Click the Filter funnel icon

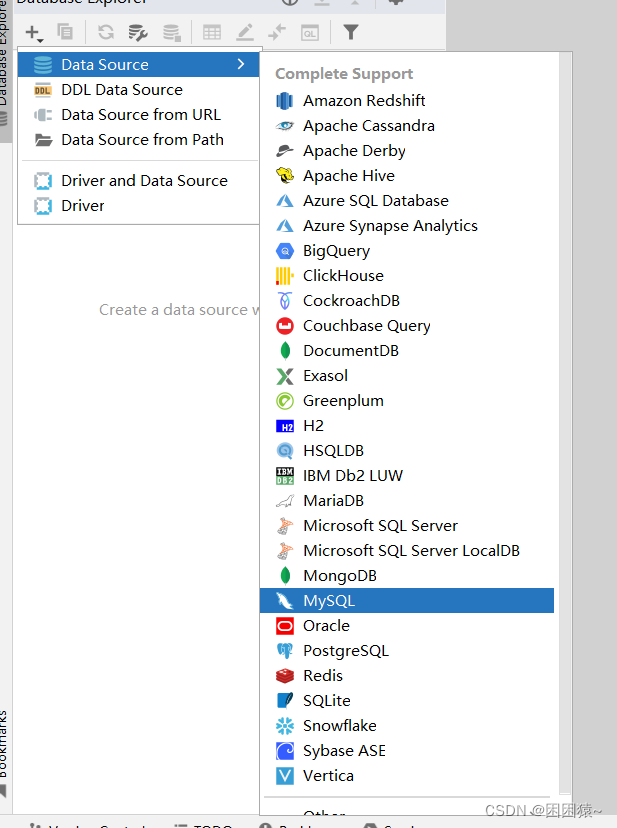tap(351, 32)
